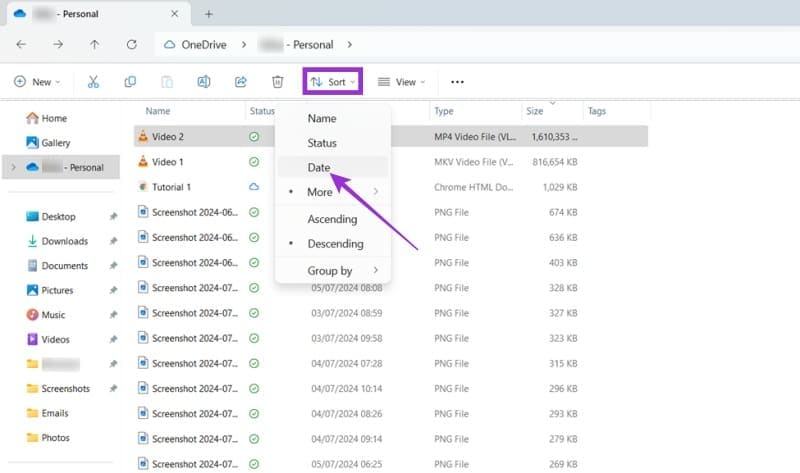Click the Name column header
Image resolution: width=800 pixels, height=473 pixels.
click(x=158, y=111)
